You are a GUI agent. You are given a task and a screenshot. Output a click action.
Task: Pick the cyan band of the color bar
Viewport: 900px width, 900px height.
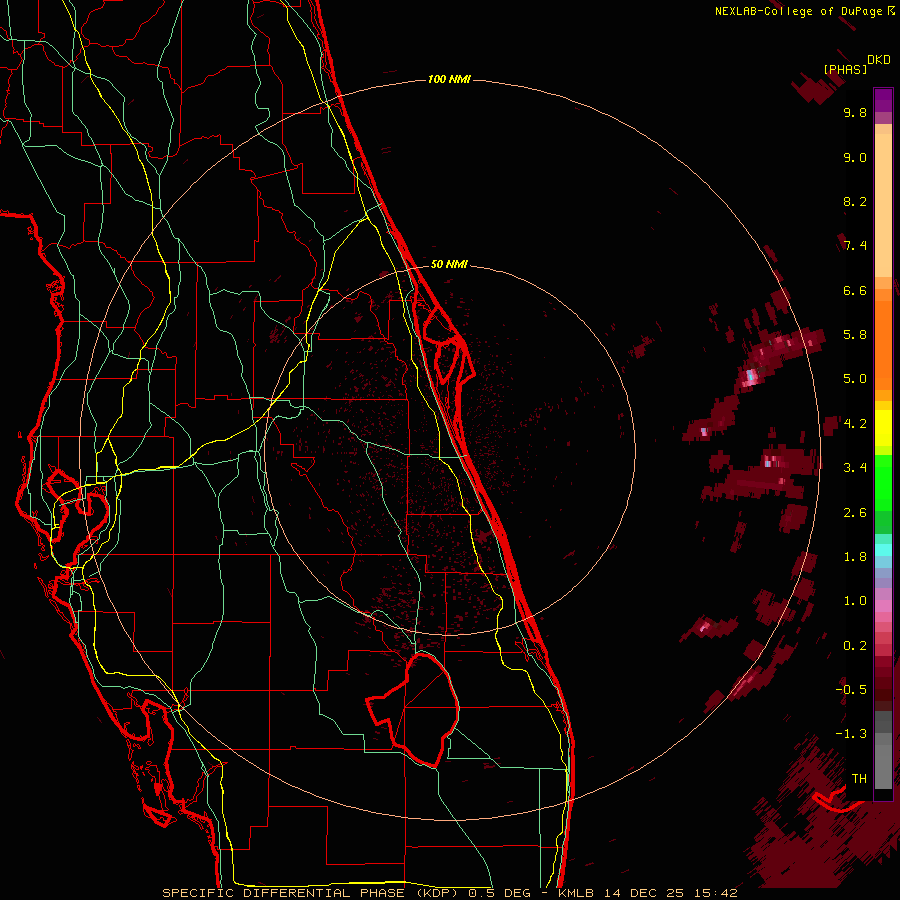[x=883, y=550]
